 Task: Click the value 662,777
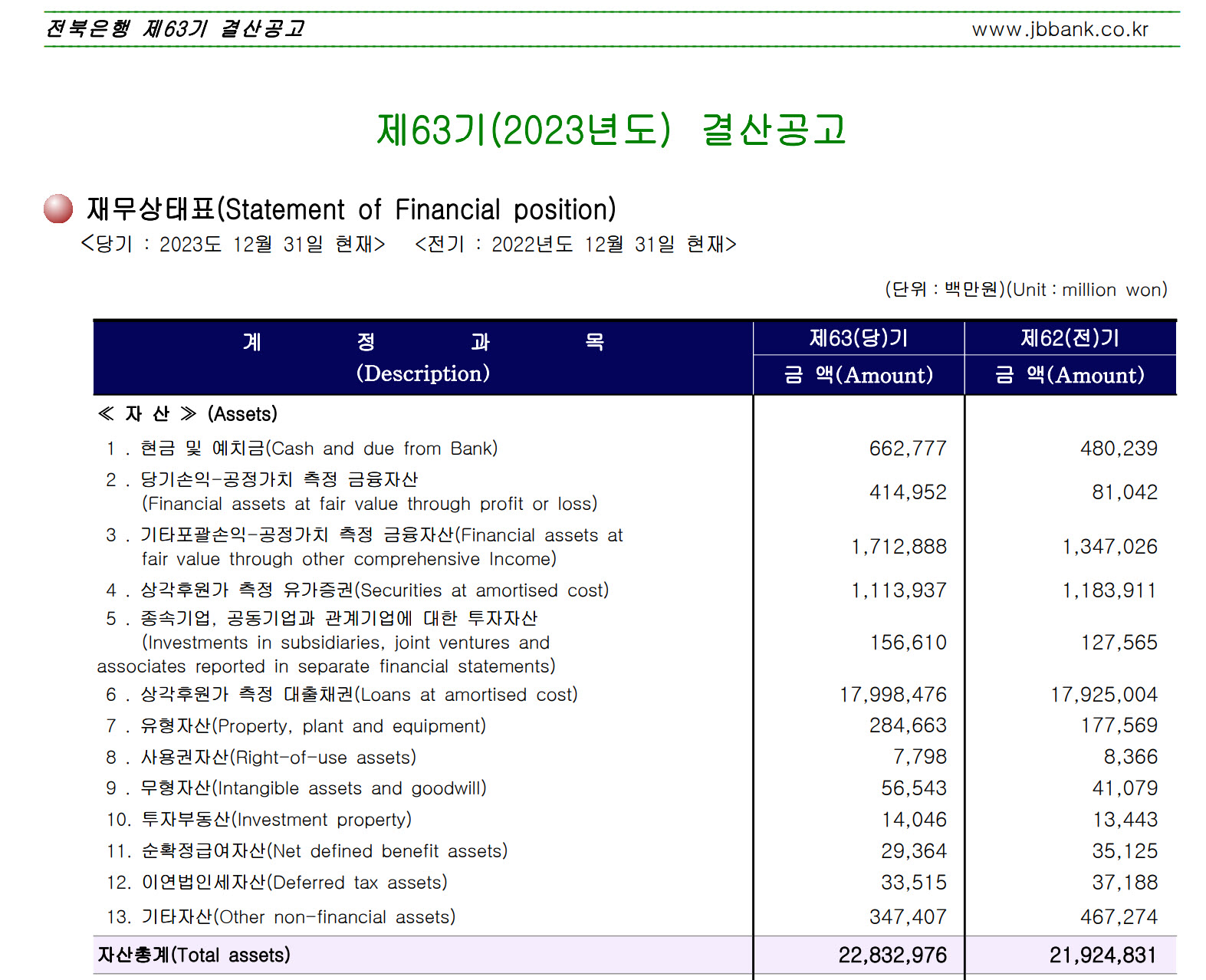(x=908, y=449)
